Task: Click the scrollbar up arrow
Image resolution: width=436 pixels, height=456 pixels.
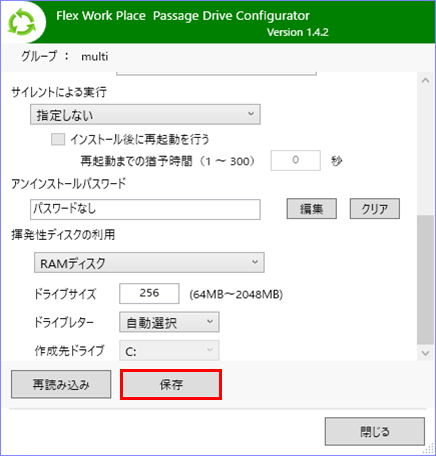Action: pos(425,81)
